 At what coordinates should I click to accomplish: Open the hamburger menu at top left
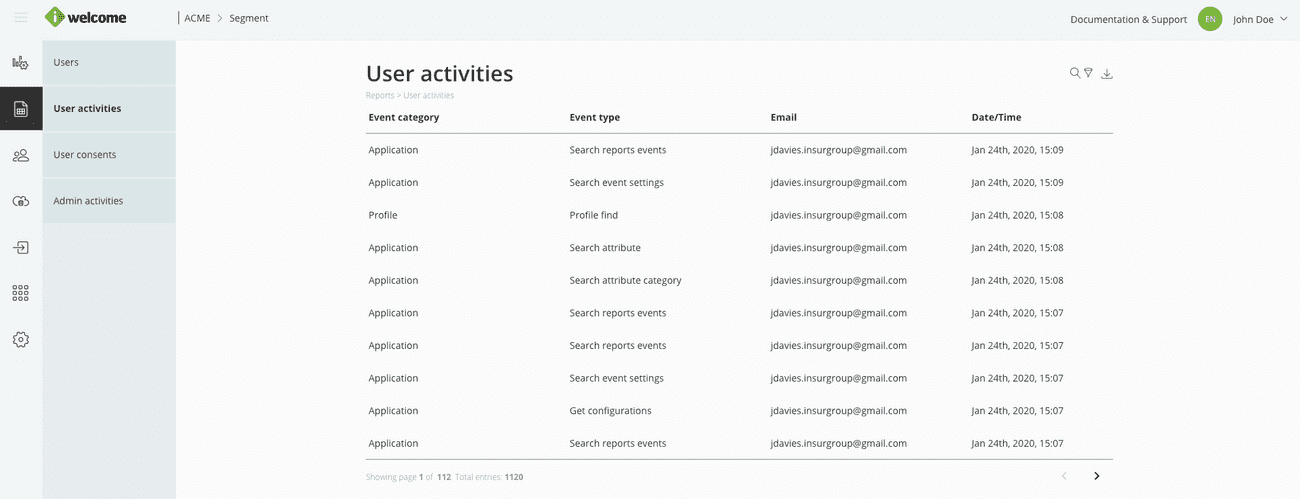tap(20, 18)
